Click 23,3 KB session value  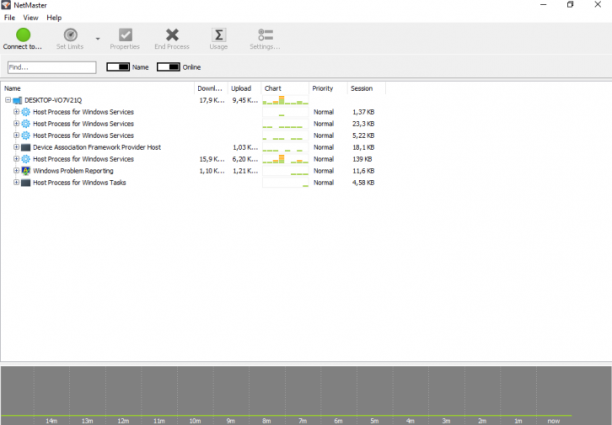click(363, 124)
